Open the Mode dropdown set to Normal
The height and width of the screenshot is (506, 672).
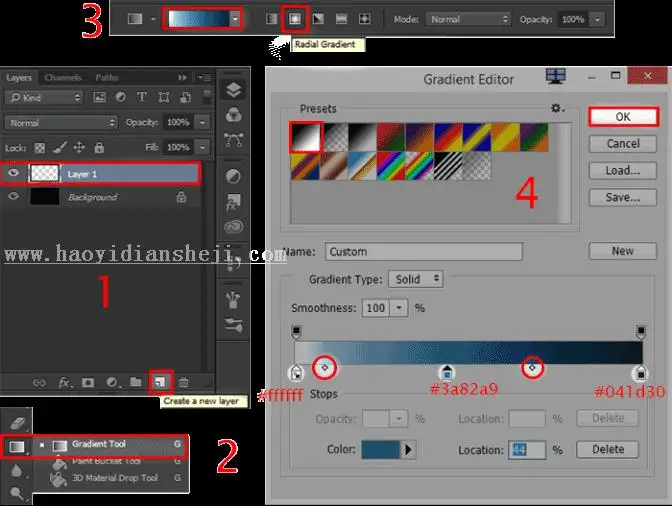(x=468, y=19)
